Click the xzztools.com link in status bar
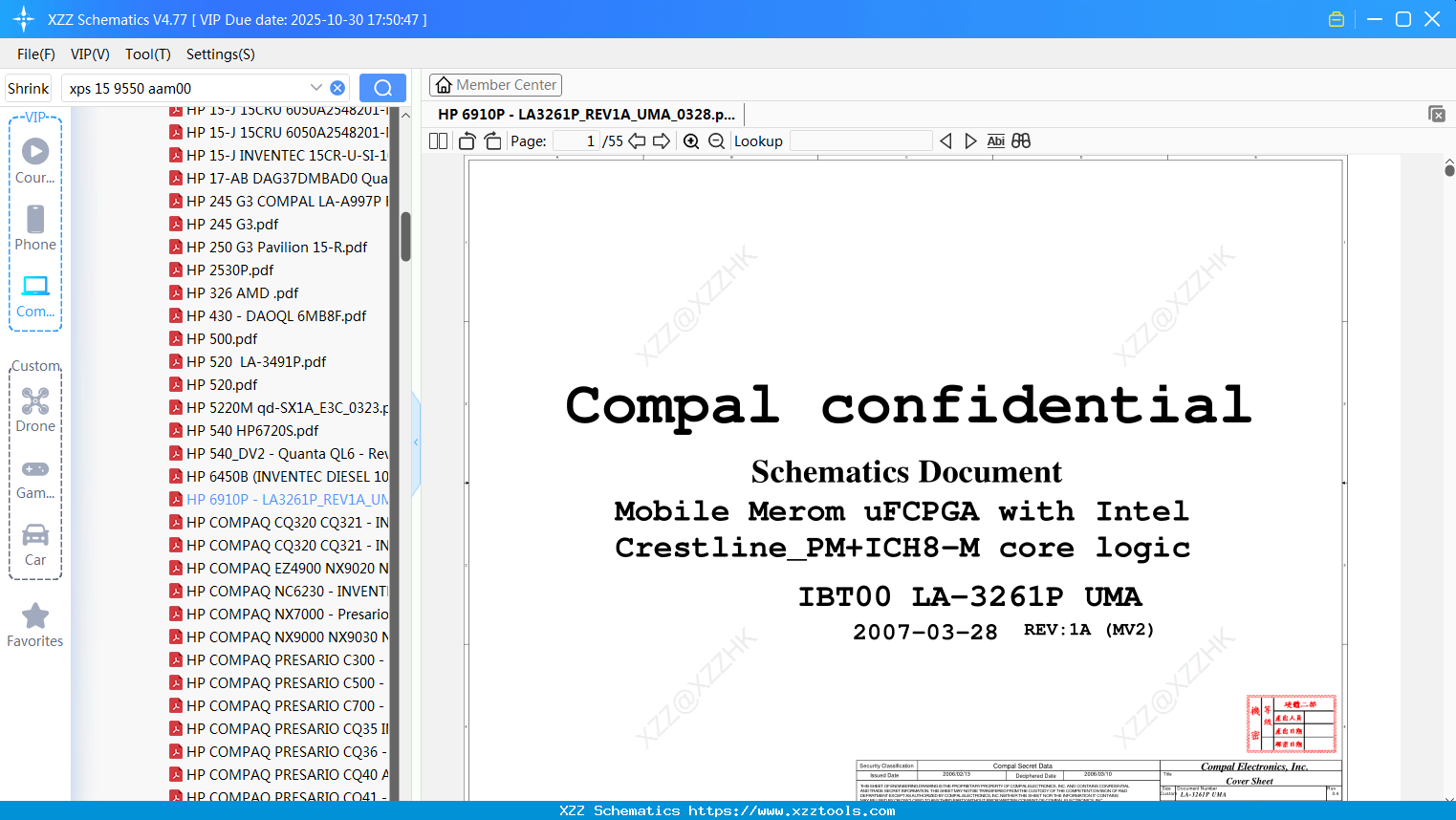Screen dimensions: 1456x820 [x=792, y=810]
